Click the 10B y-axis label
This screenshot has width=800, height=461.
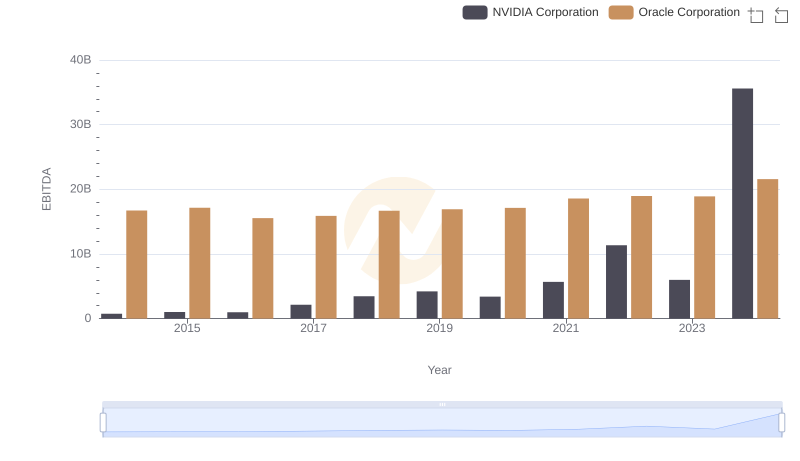pos(80,253)
